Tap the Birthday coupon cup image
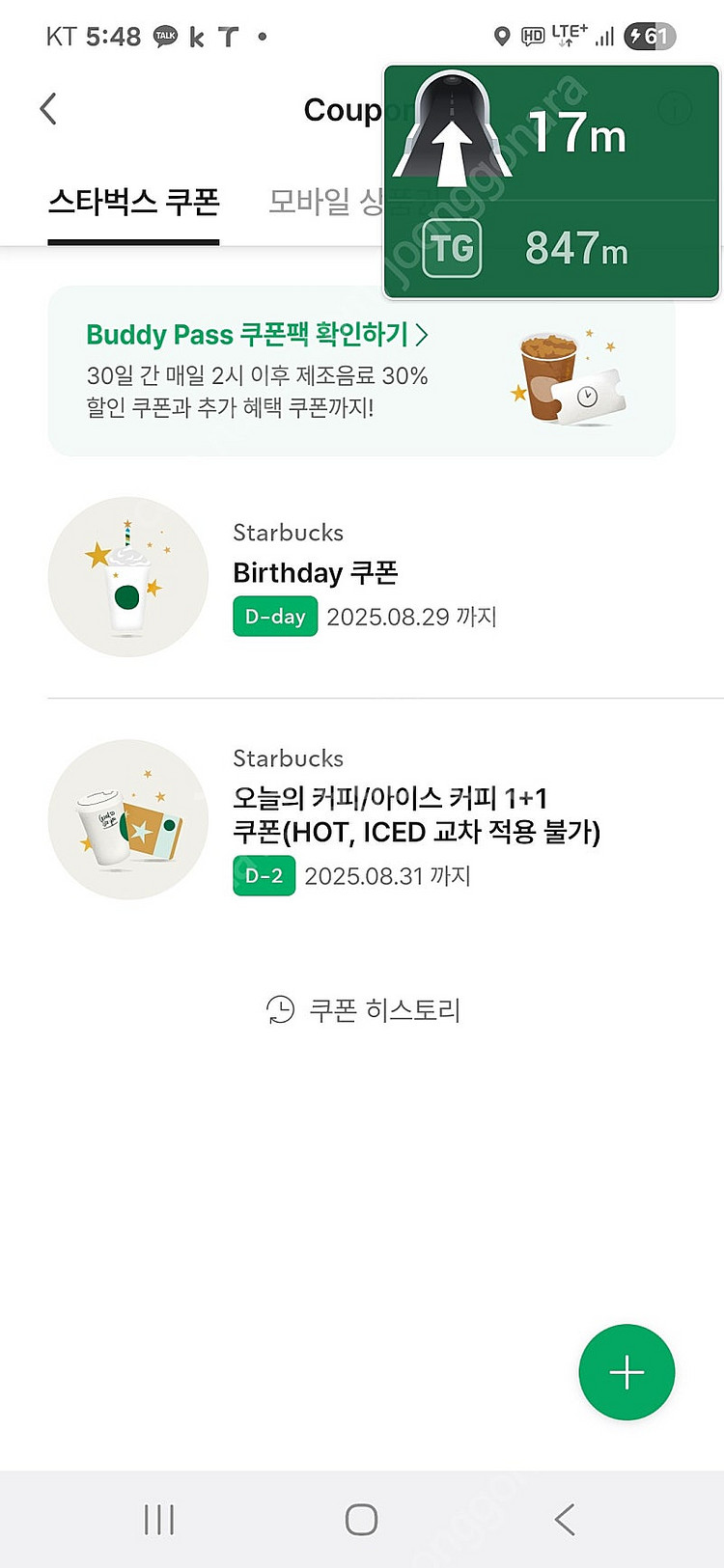 [127, 577]
